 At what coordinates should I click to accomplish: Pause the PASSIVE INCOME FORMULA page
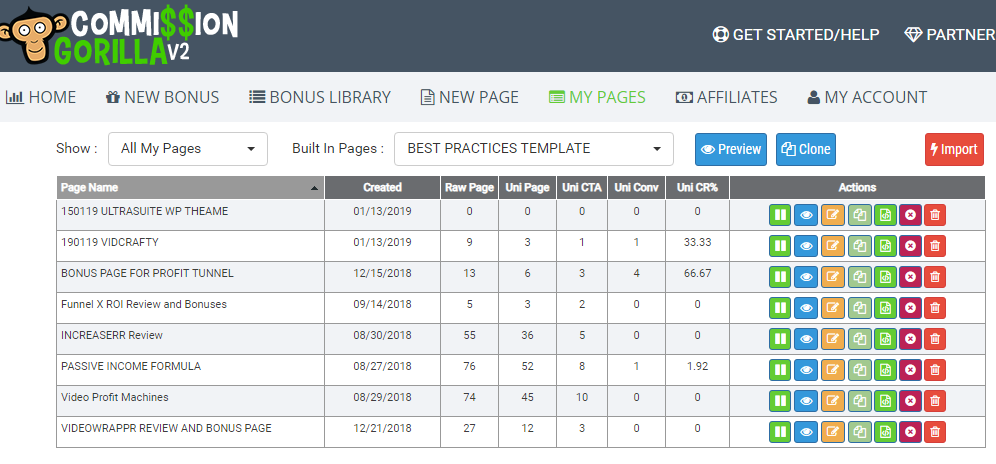pos(780,370)
